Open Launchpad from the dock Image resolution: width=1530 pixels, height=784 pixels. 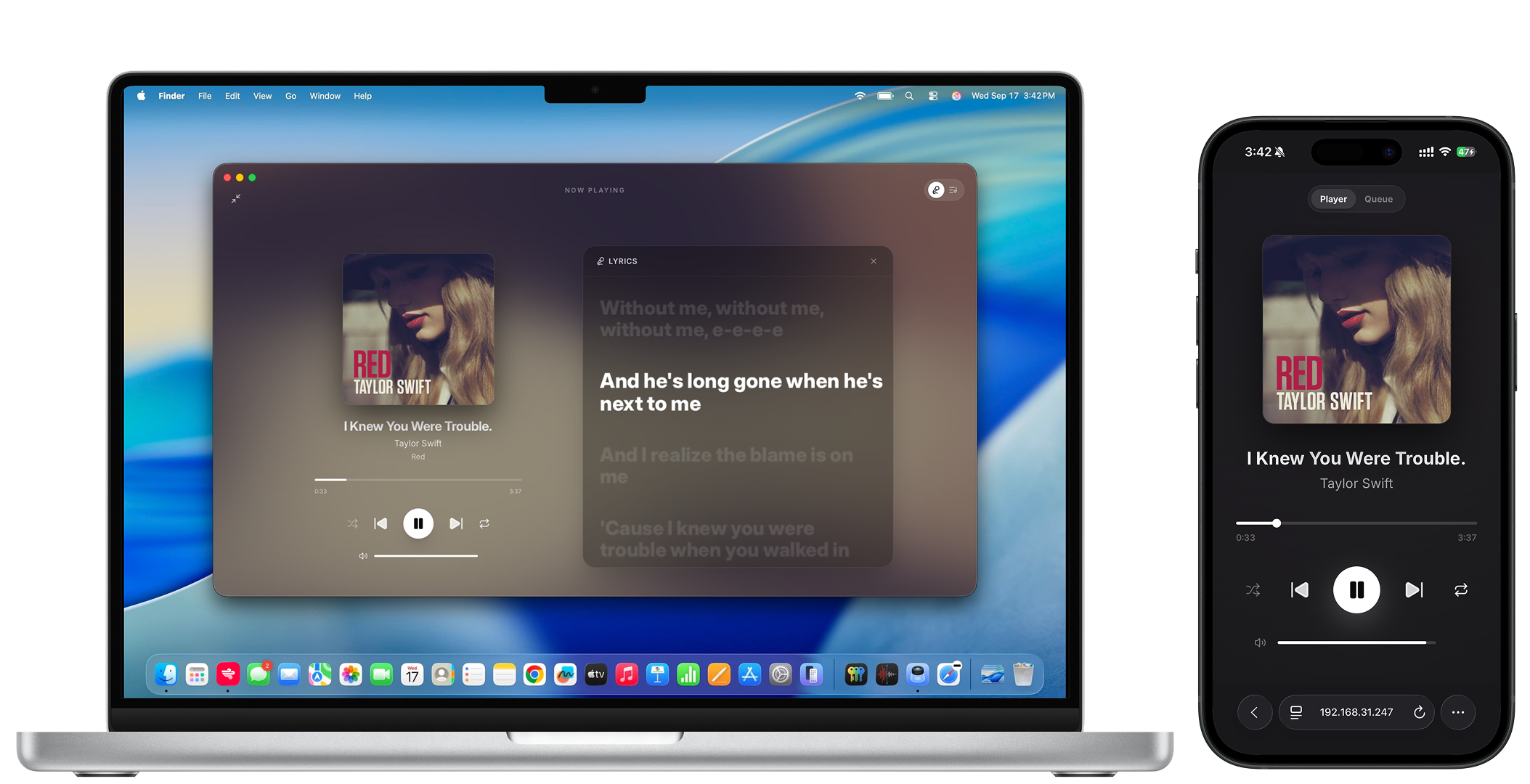coord(197,674)
